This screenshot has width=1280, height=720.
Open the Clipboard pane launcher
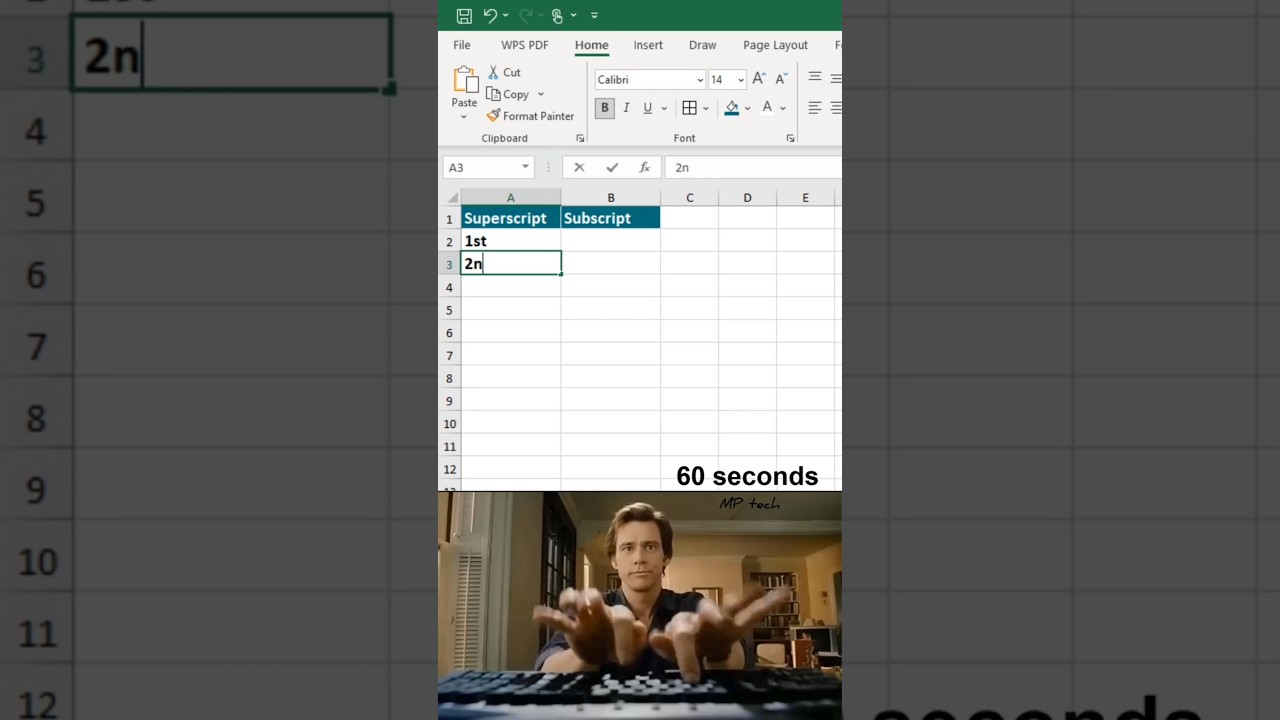(580, 138)
